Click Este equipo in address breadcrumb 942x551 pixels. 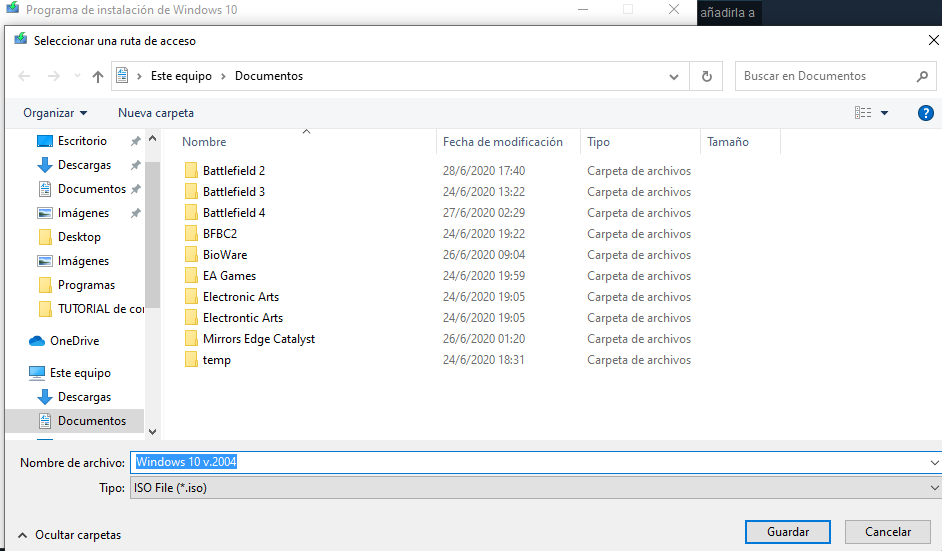[181, 76]
